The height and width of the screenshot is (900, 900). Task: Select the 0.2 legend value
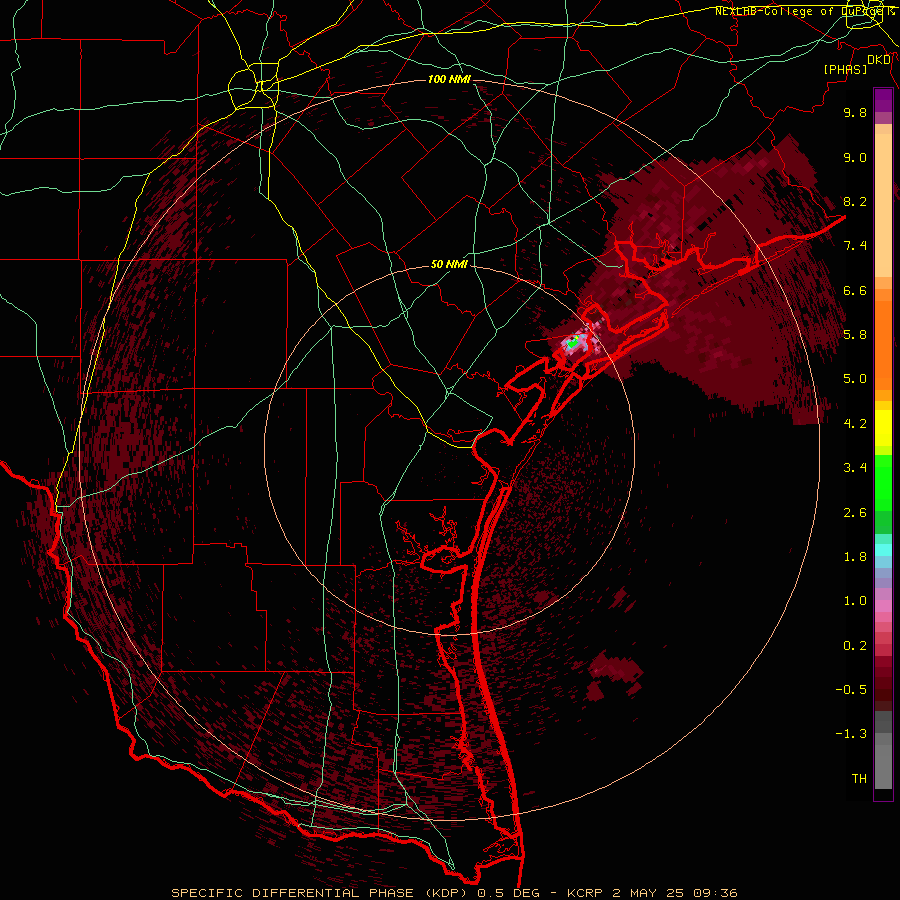pyautogui.click(x=855, y=646)
